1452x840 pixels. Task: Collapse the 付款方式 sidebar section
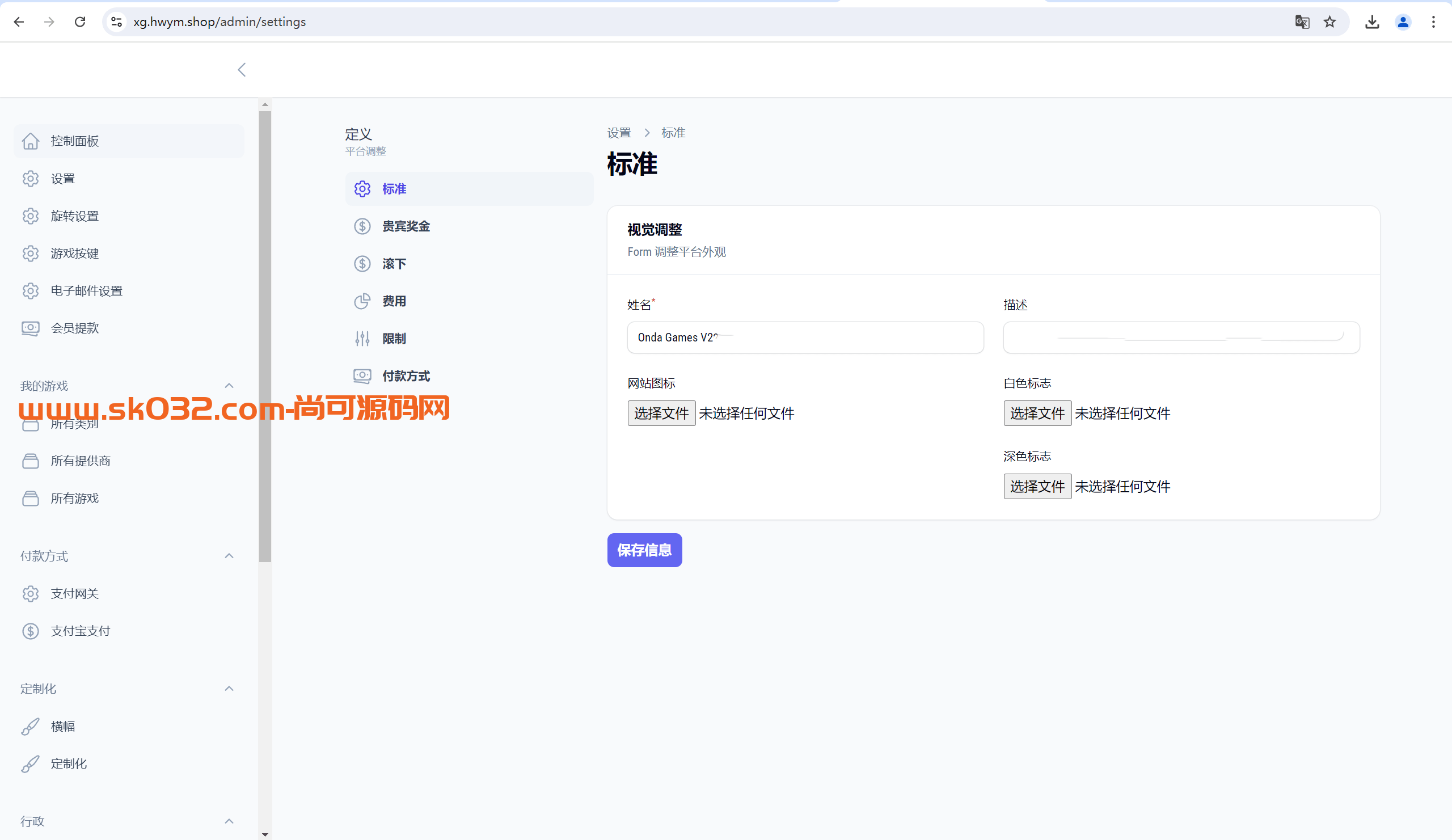coord(229,556)
